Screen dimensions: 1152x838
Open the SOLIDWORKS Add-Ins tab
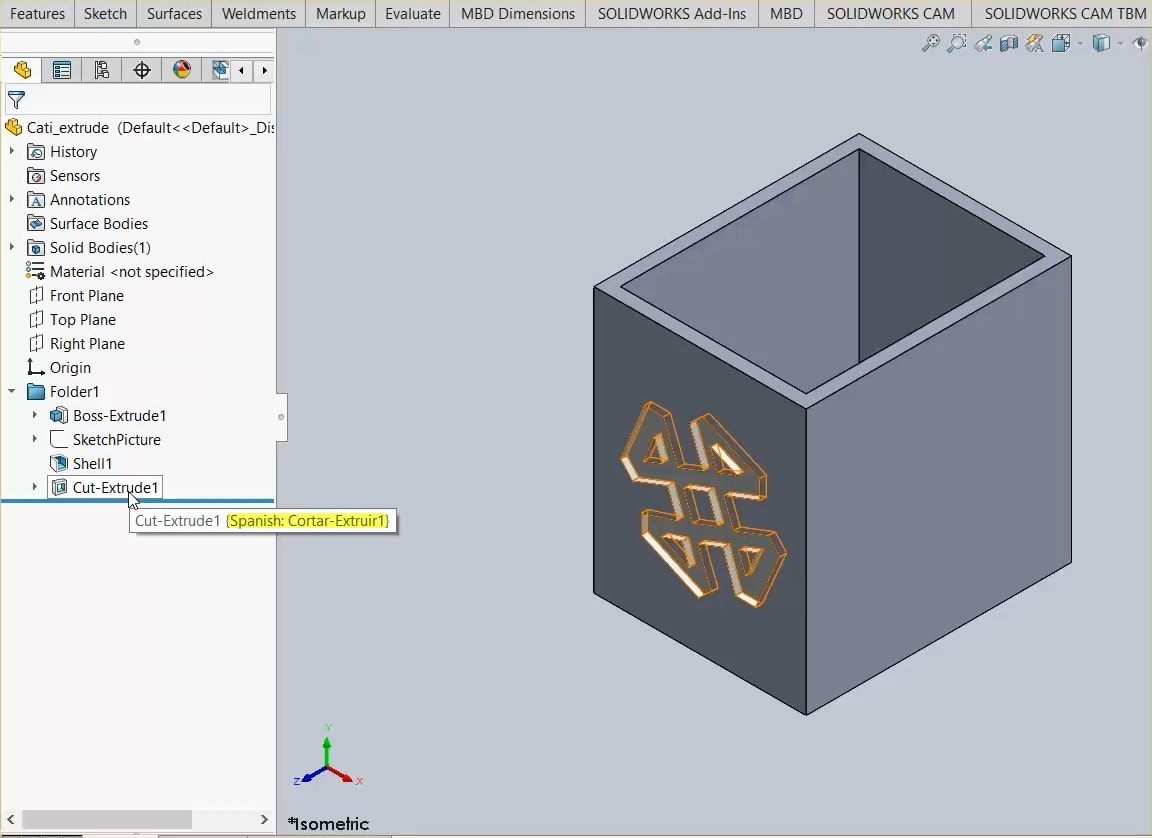tap(672, 13)
